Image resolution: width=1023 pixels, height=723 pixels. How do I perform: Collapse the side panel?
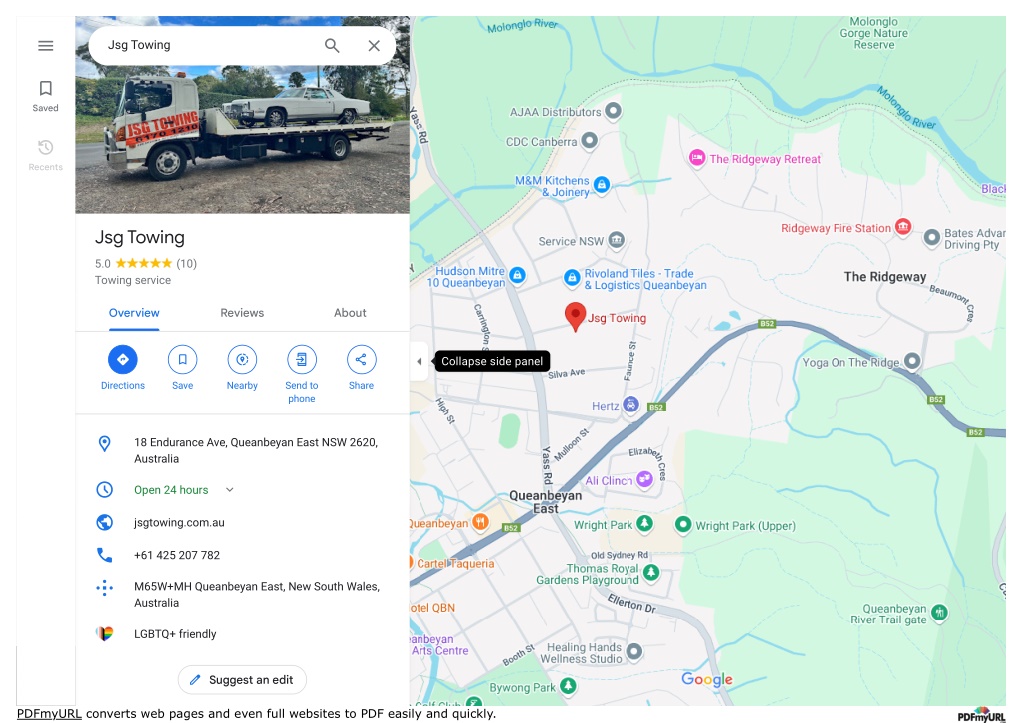click(419, 361)
